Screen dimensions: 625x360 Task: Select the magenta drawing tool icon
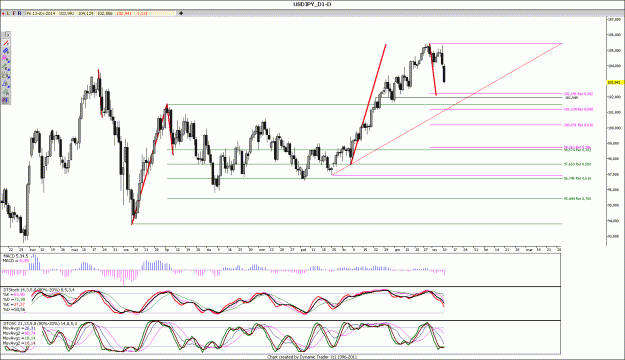[6, 59]
